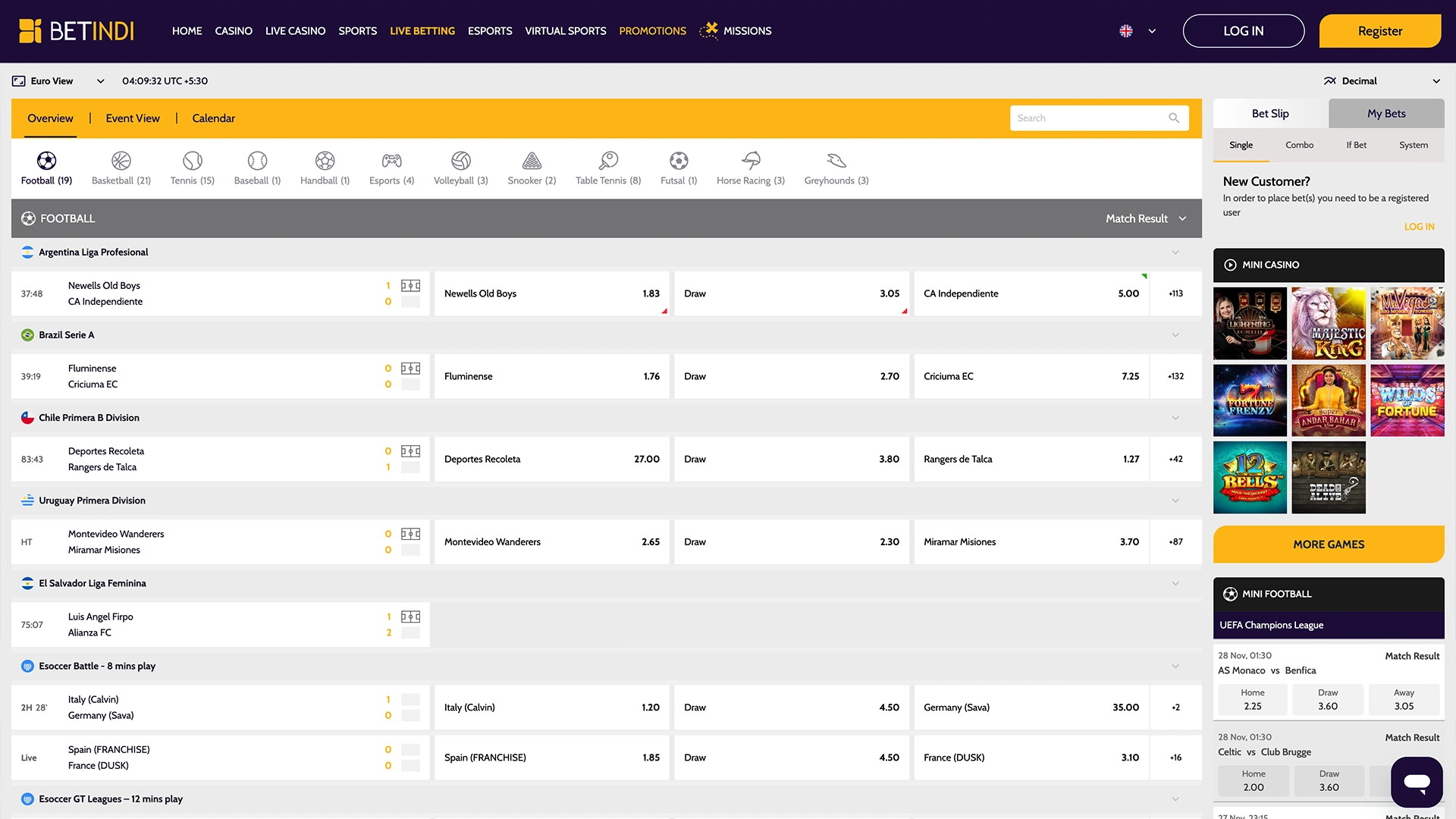Select the Football sport icon
This screenshot has width=1456, height=819.
click(x=46, y=161)
